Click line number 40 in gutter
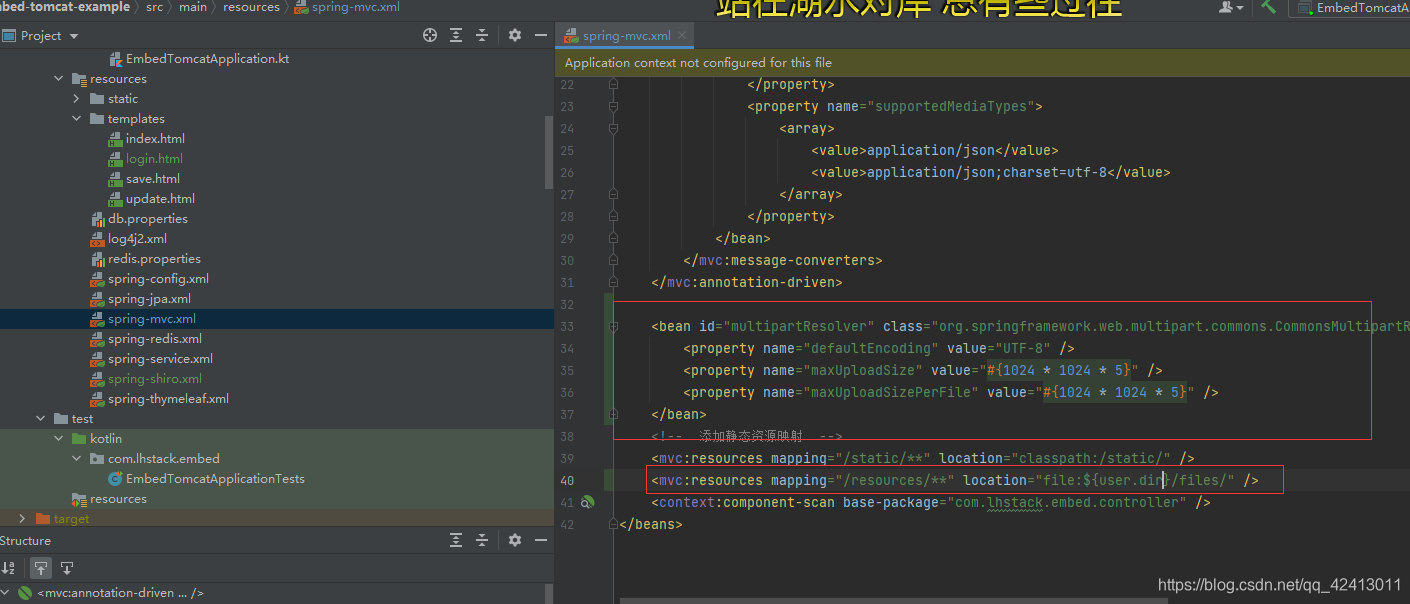 (x=567, y=480)
